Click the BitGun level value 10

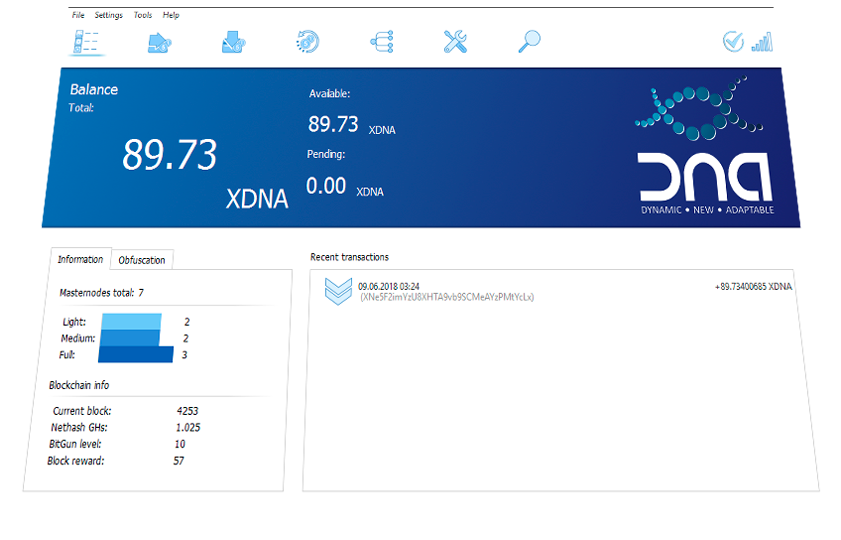180,445
